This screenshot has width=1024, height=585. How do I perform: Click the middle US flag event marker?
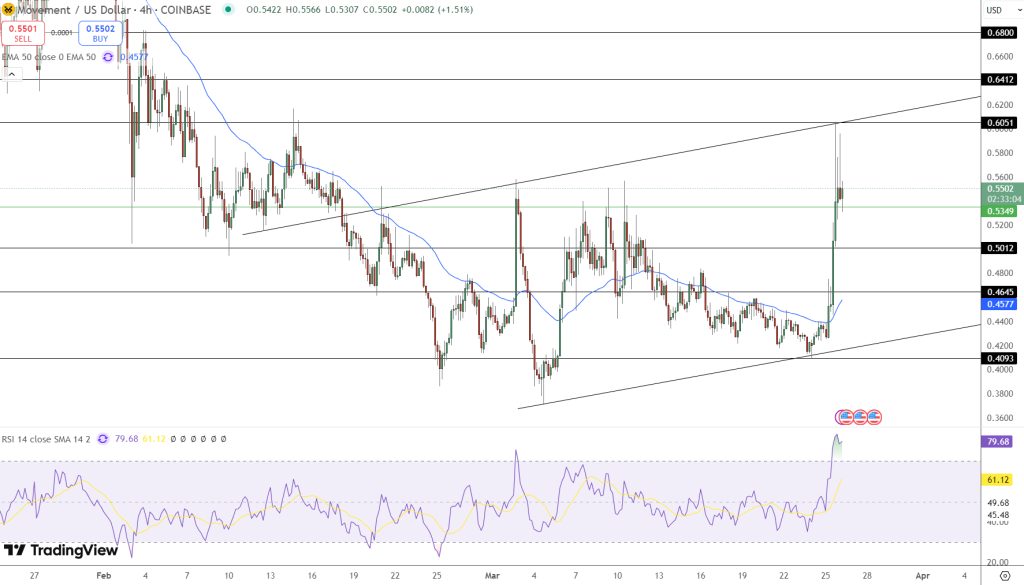(861, 417)
